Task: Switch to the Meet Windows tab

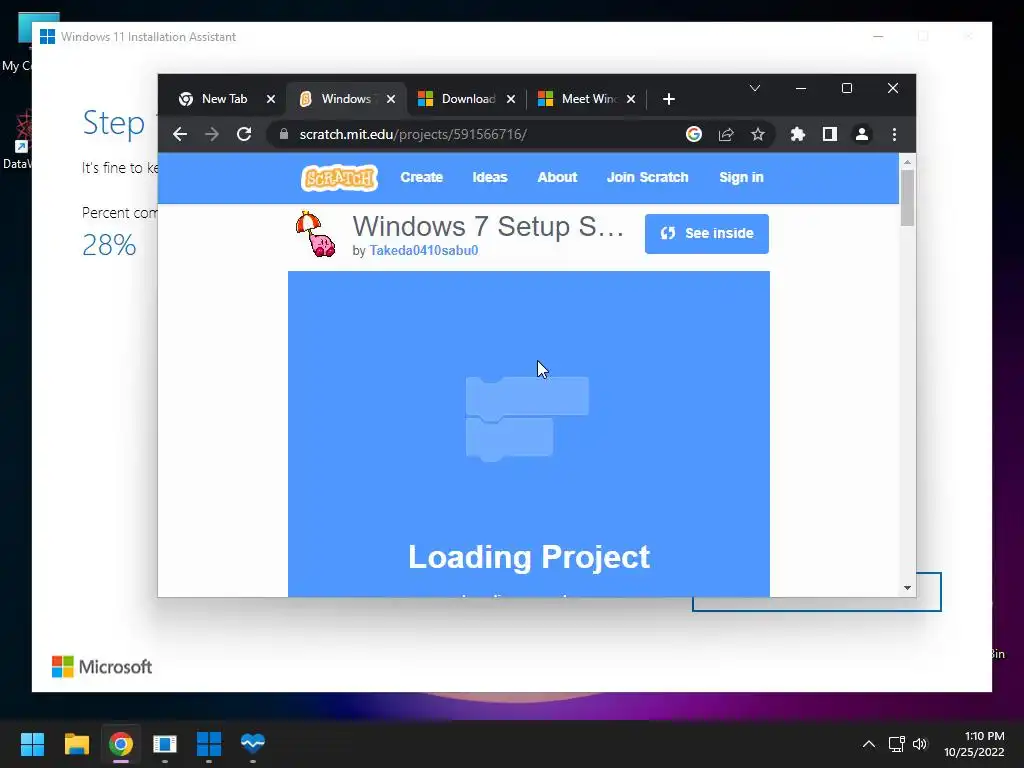Action: [x=588, y=99]
